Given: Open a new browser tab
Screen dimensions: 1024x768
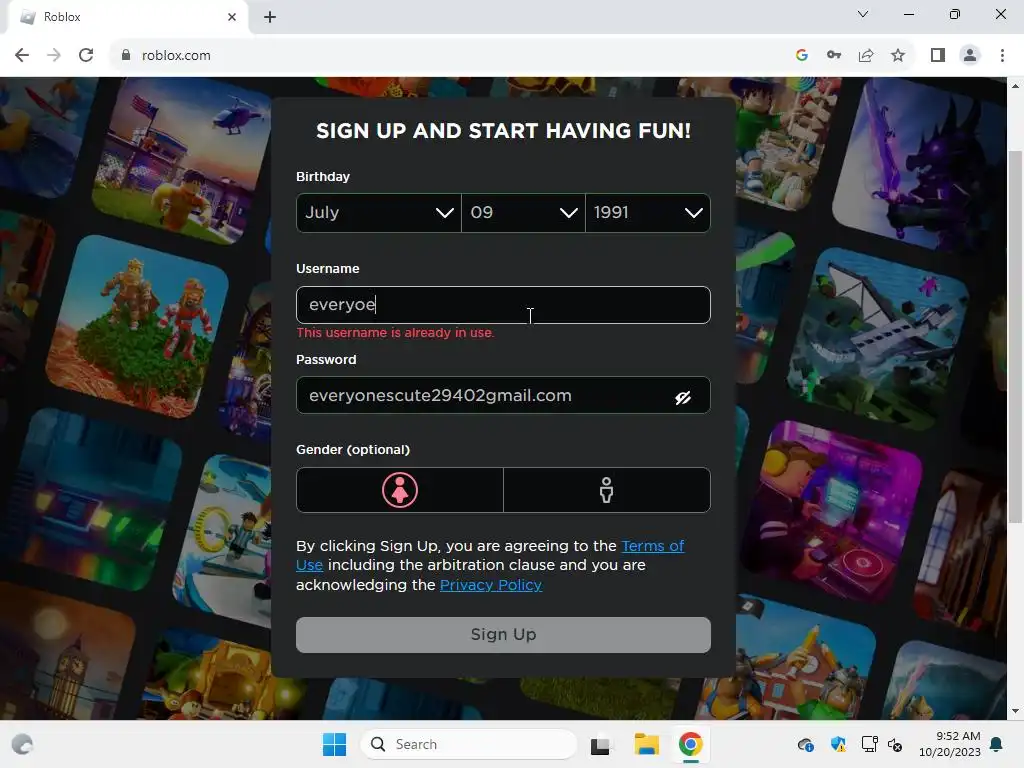Looking at the screenshot, I should (270, 17).
